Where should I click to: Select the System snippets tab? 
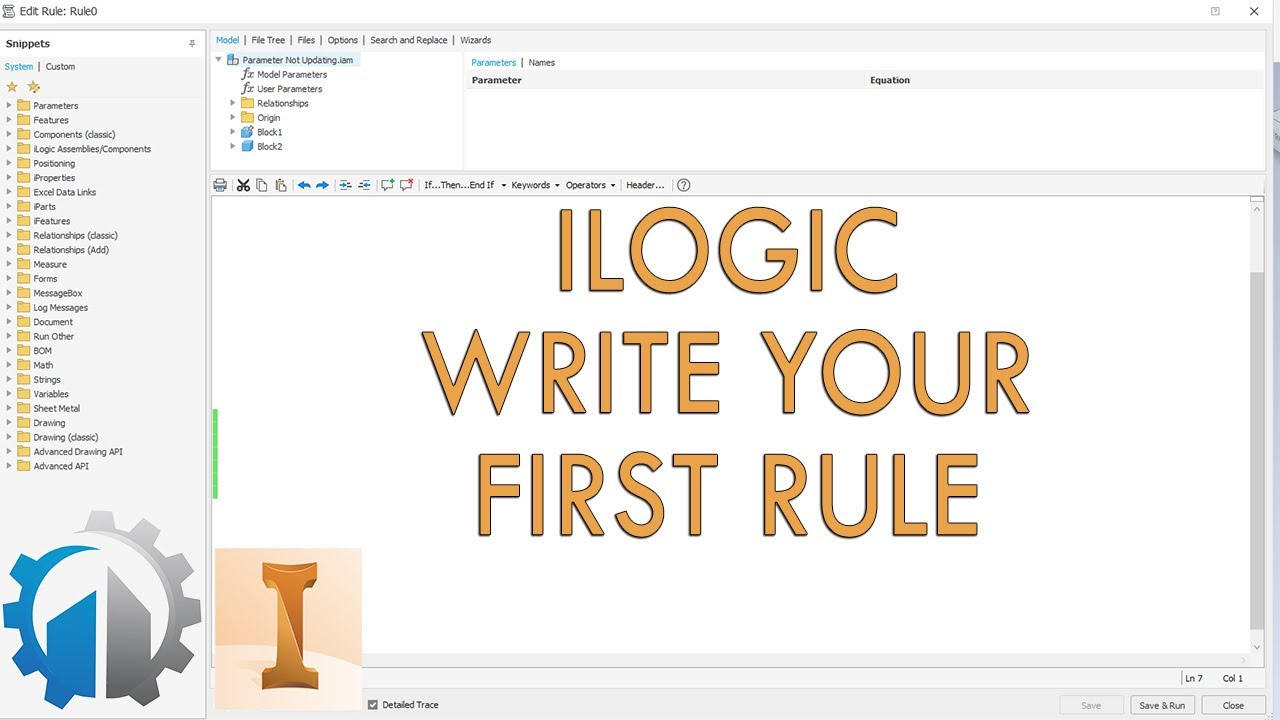click(x=19, y=67)
